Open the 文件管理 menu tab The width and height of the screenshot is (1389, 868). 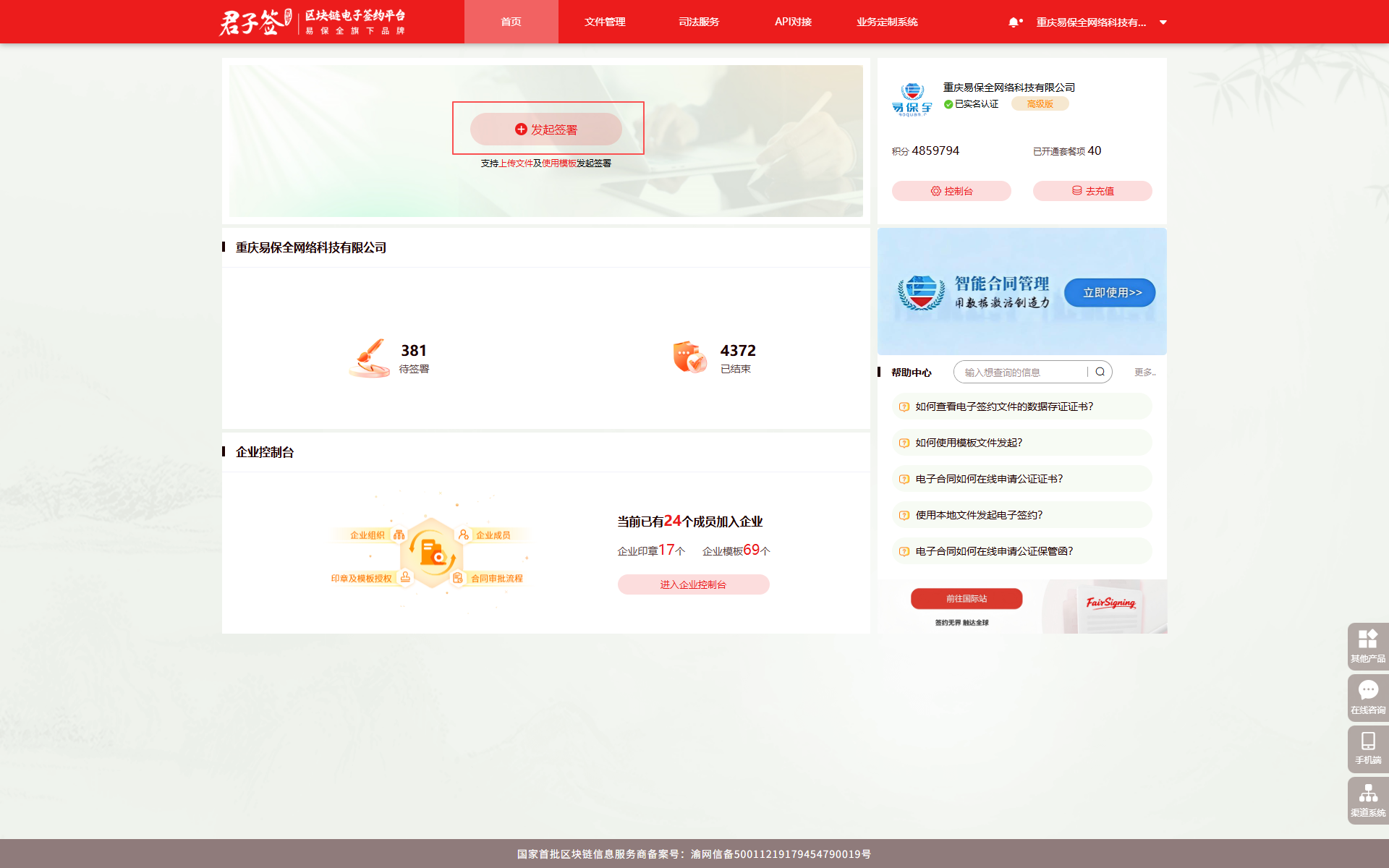coord(605,22)
